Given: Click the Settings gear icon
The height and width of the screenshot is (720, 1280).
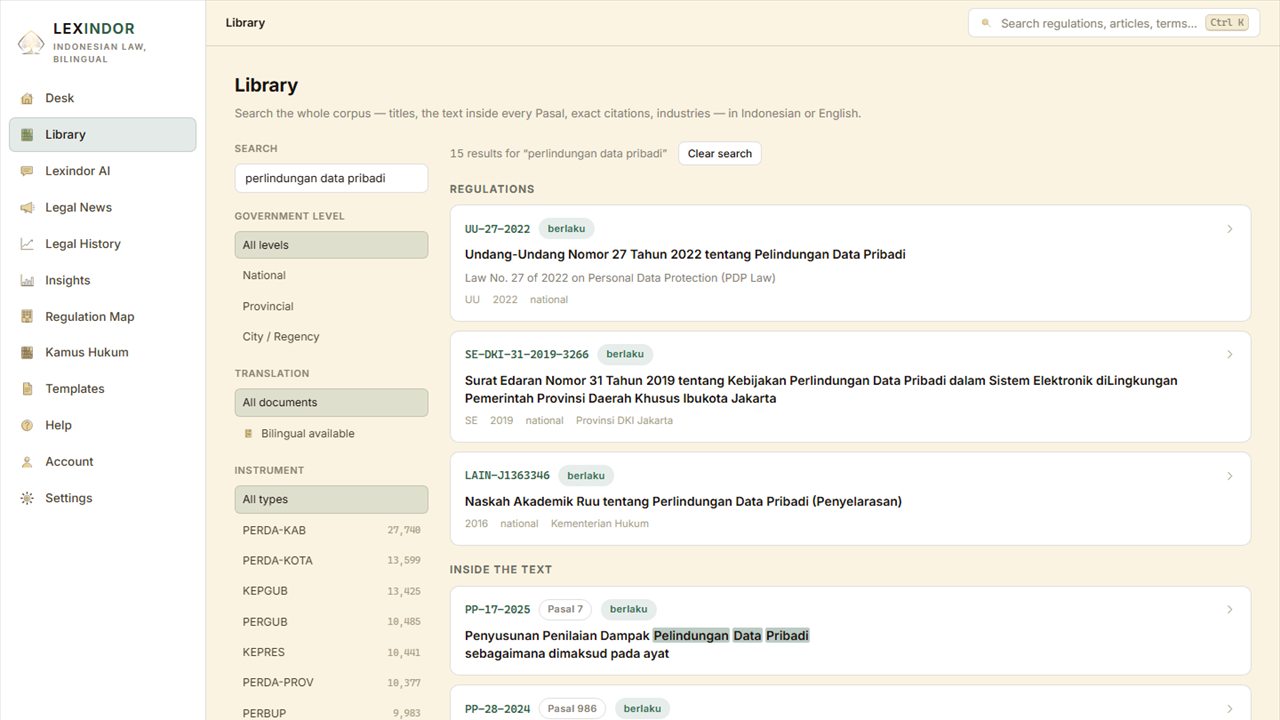Looking at the screenshot, I should tap(27, 498).
